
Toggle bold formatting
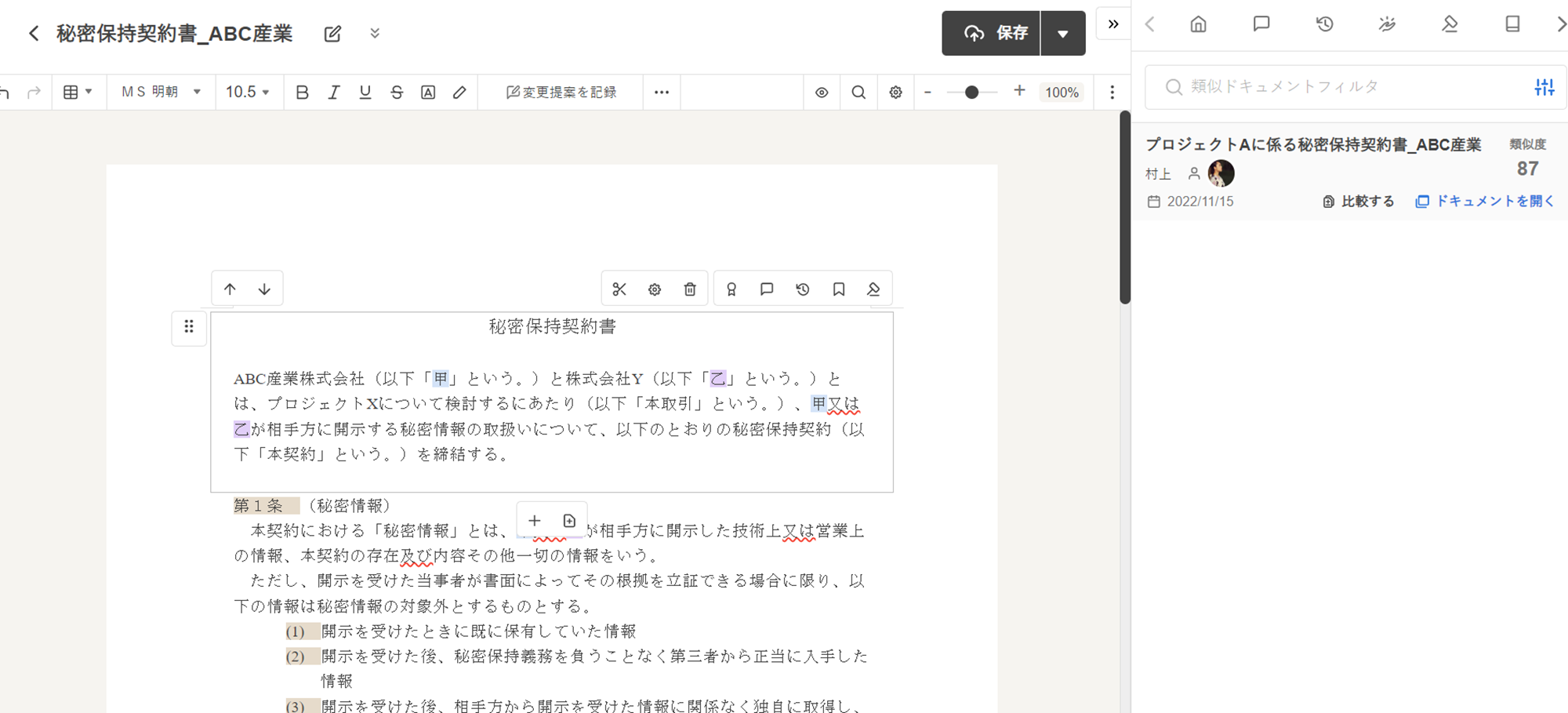coord(302,93)
